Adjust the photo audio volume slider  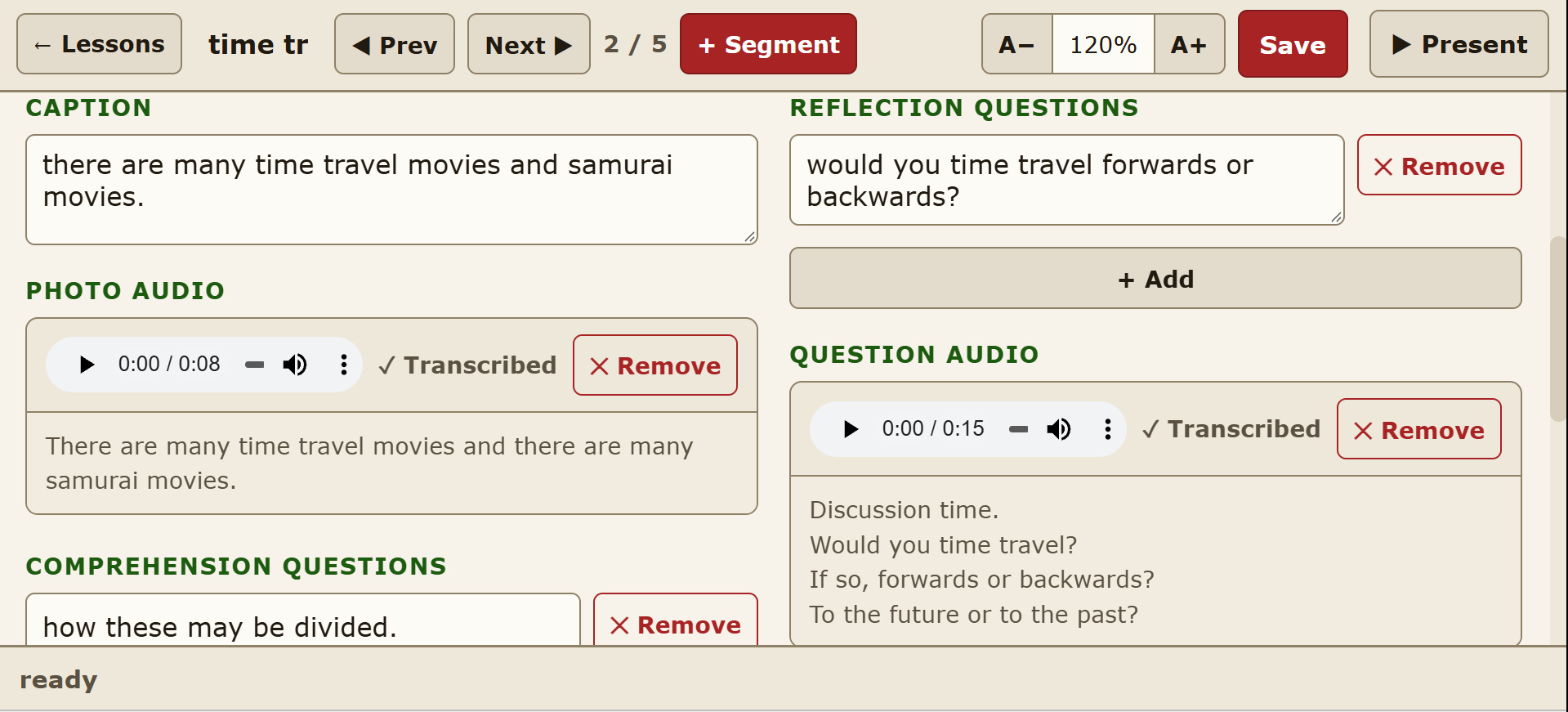255,365
